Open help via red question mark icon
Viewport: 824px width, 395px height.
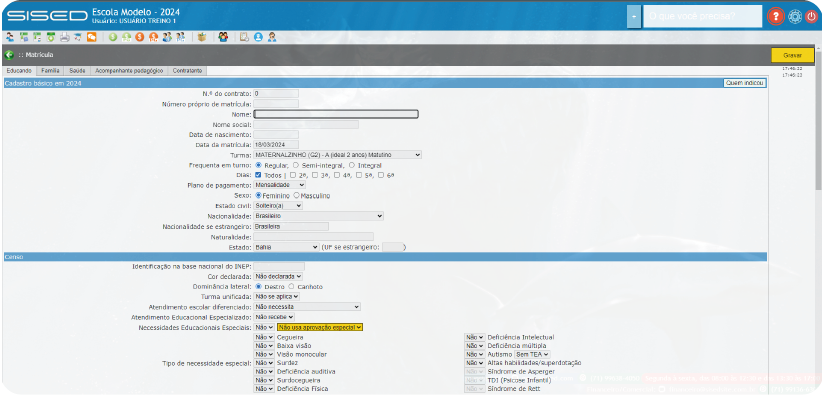775,16
